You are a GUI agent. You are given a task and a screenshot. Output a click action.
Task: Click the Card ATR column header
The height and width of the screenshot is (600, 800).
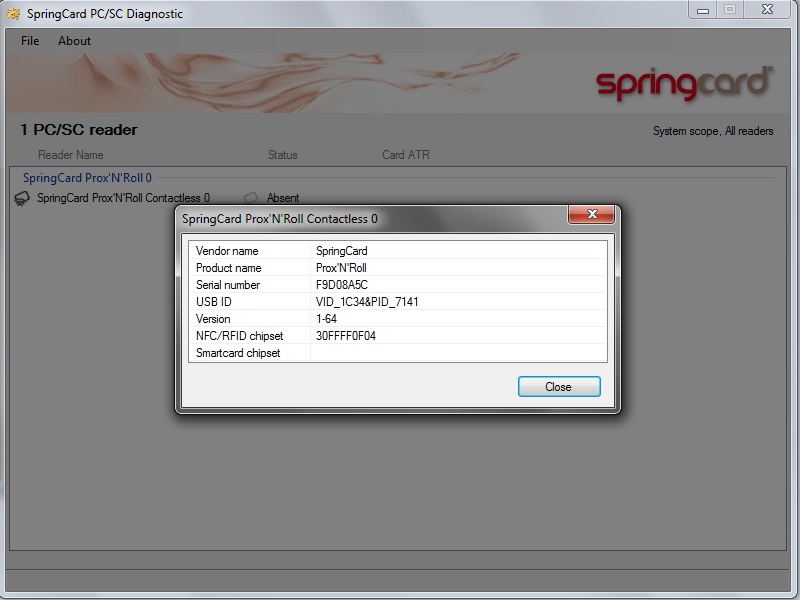pyautogui.click(x=406, y=155)
